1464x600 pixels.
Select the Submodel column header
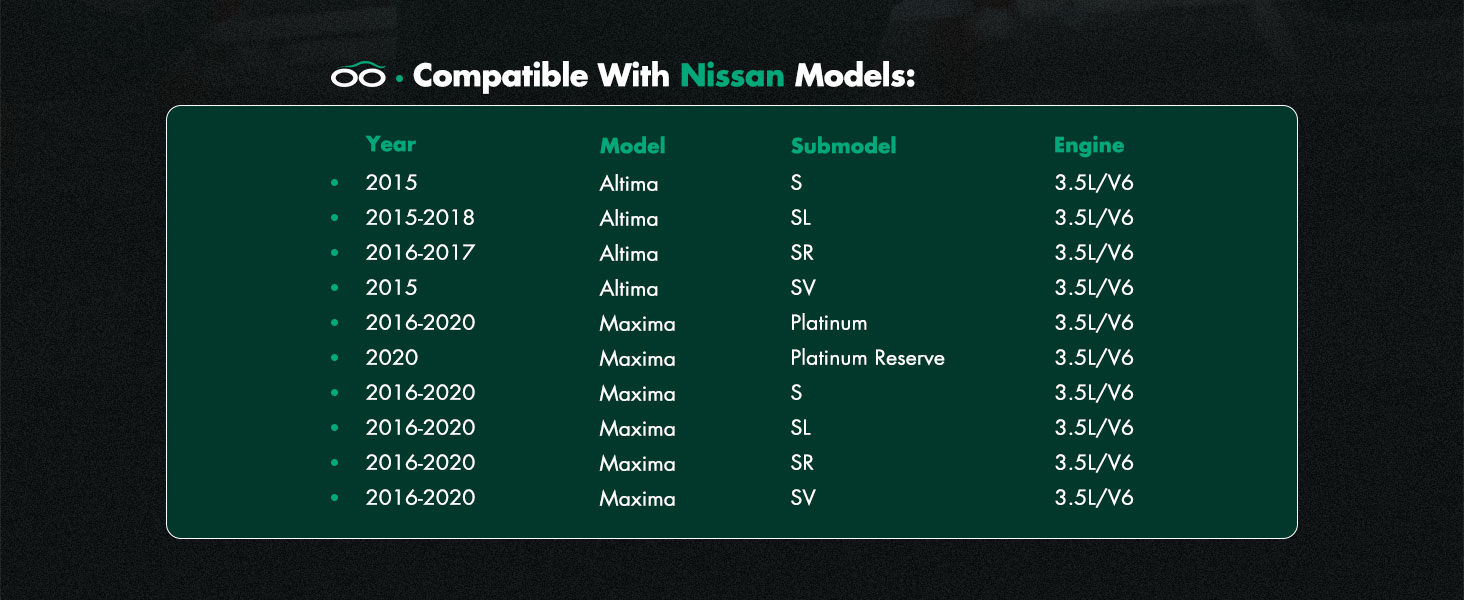click(x=843, y=146)
